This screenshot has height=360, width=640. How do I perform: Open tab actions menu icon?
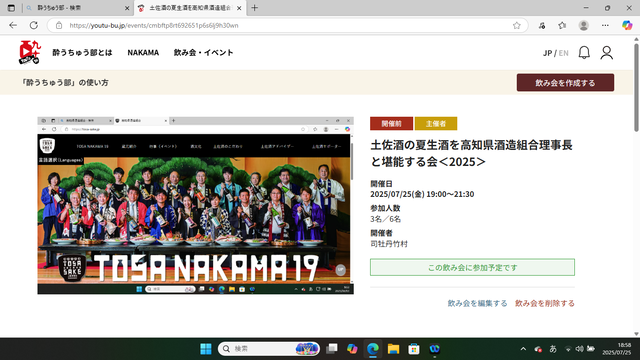[x=11, y=8]
